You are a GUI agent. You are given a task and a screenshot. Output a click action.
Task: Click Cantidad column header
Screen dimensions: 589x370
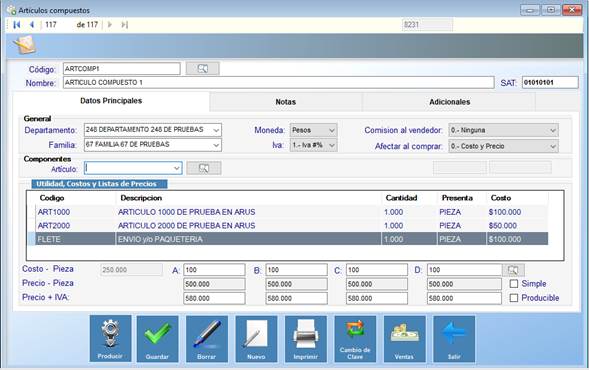tap(401, 198)
